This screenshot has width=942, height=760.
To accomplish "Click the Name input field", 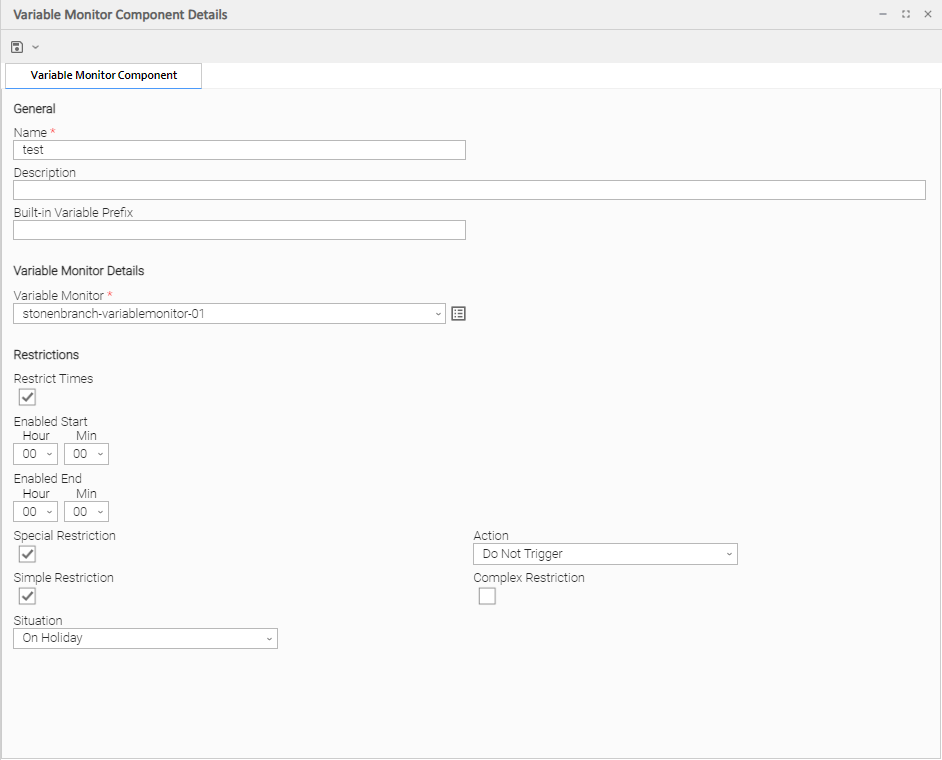I will click(239, 150).
